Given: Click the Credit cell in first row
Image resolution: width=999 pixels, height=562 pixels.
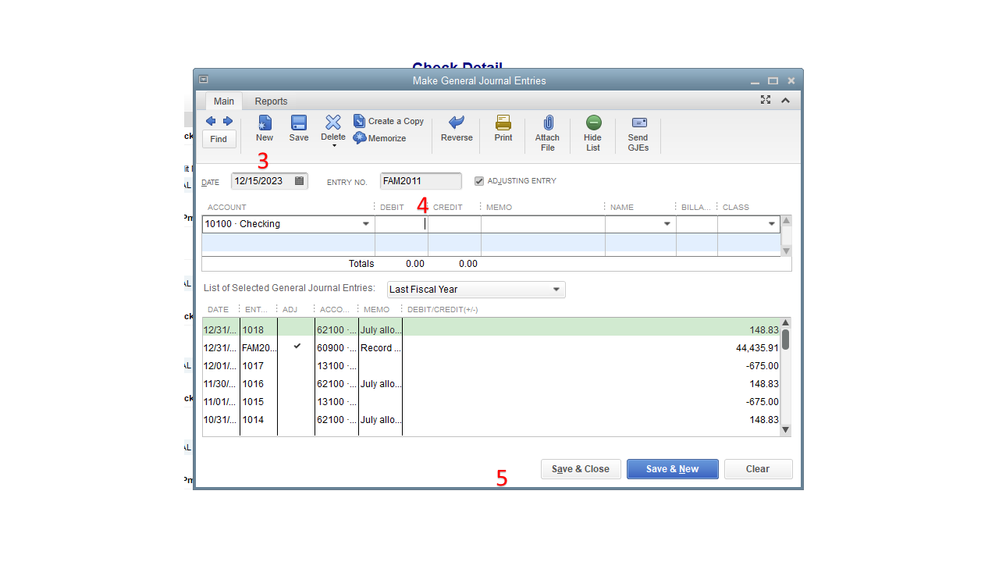Looking at the screenshot, I should 454,224.
